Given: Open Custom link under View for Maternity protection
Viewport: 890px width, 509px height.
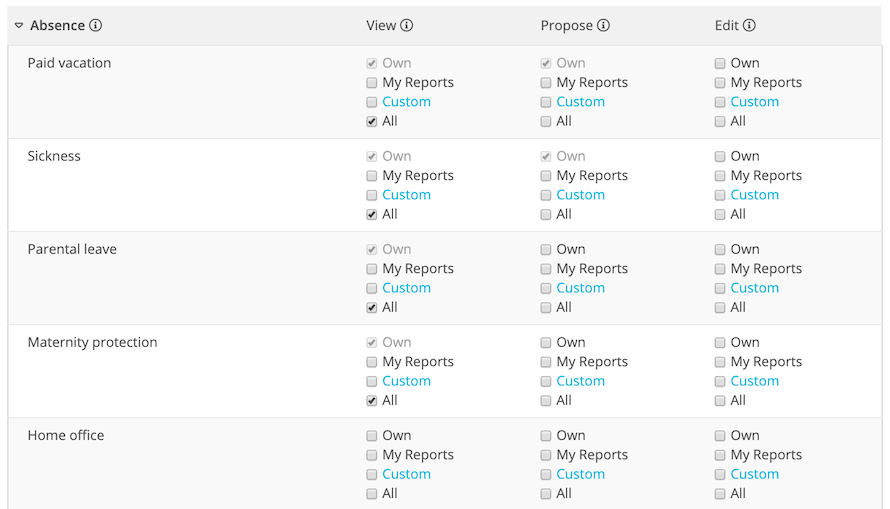Looking at the screenshot, I should point(406,381).
